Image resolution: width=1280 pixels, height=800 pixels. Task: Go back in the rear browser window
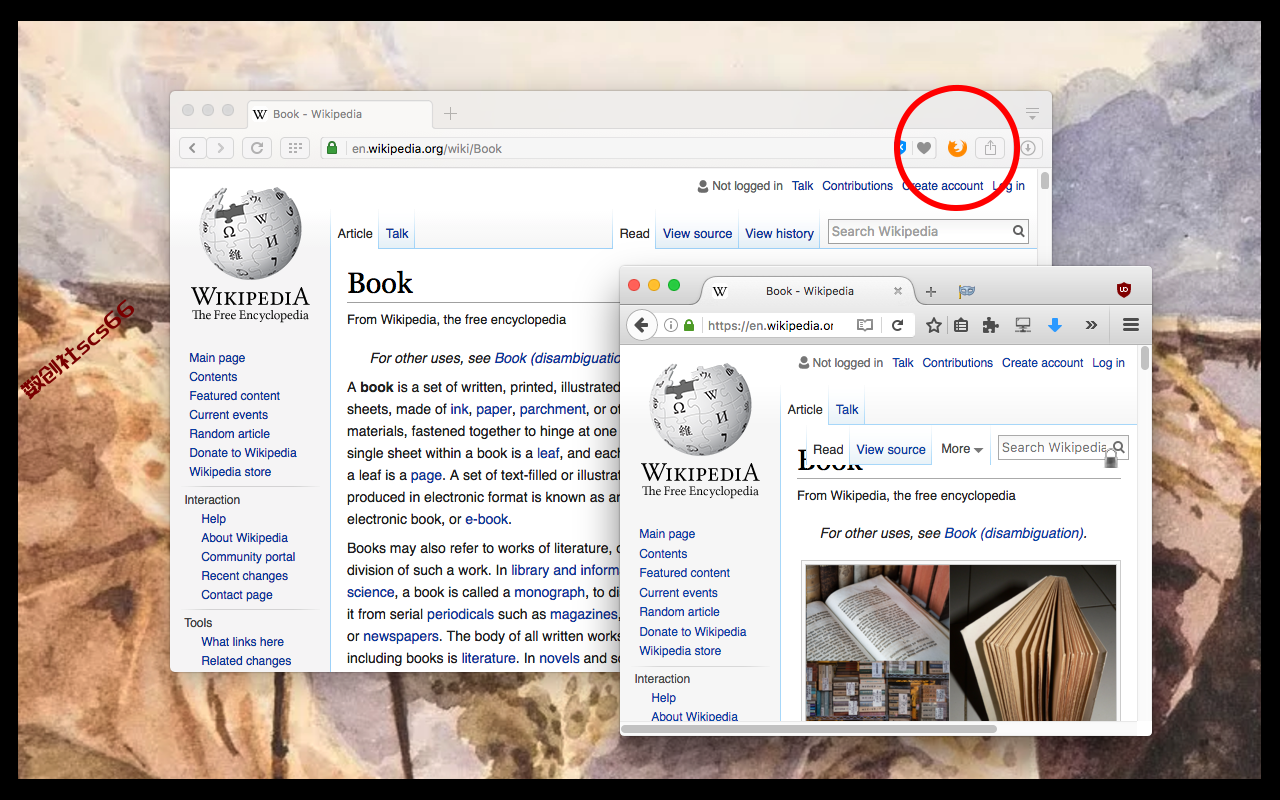[x=193, y=148]
